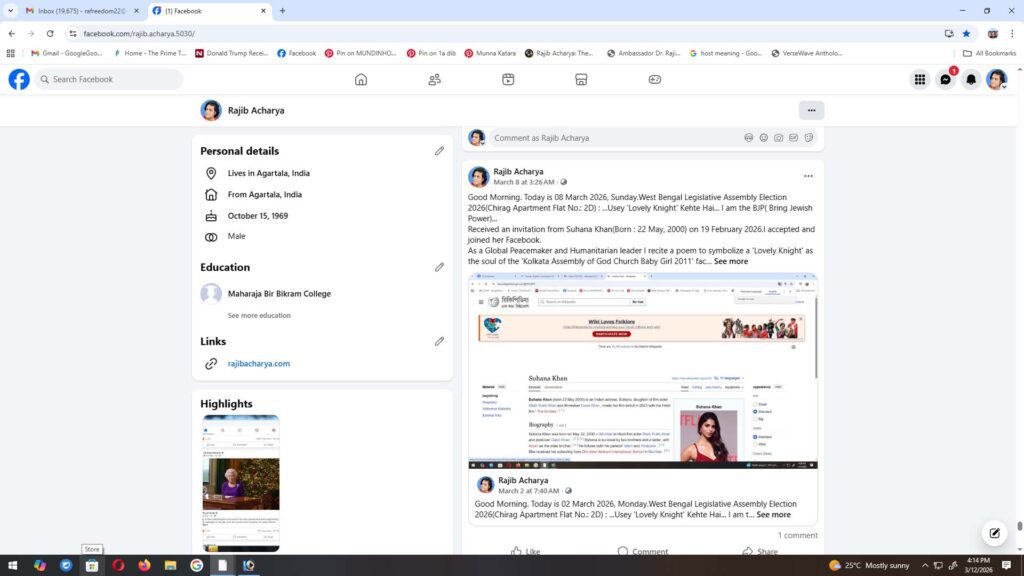Expand the account profile menu
Viewport: 1024px width, 576px height.
click(996, 80)
